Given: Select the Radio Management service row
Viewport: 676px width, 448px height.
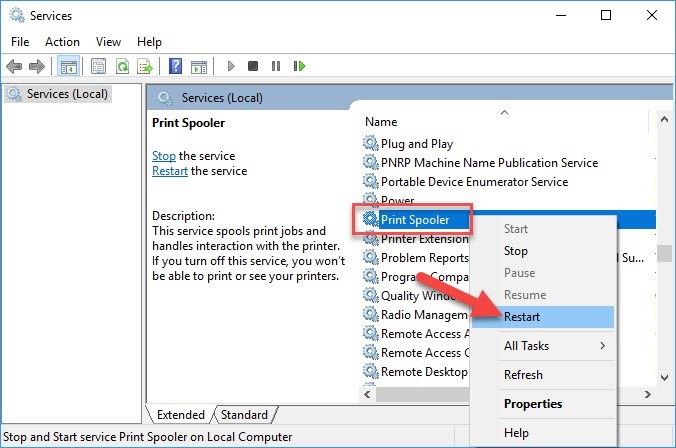Looking at the screenshot, I should [x=416, y=315].
